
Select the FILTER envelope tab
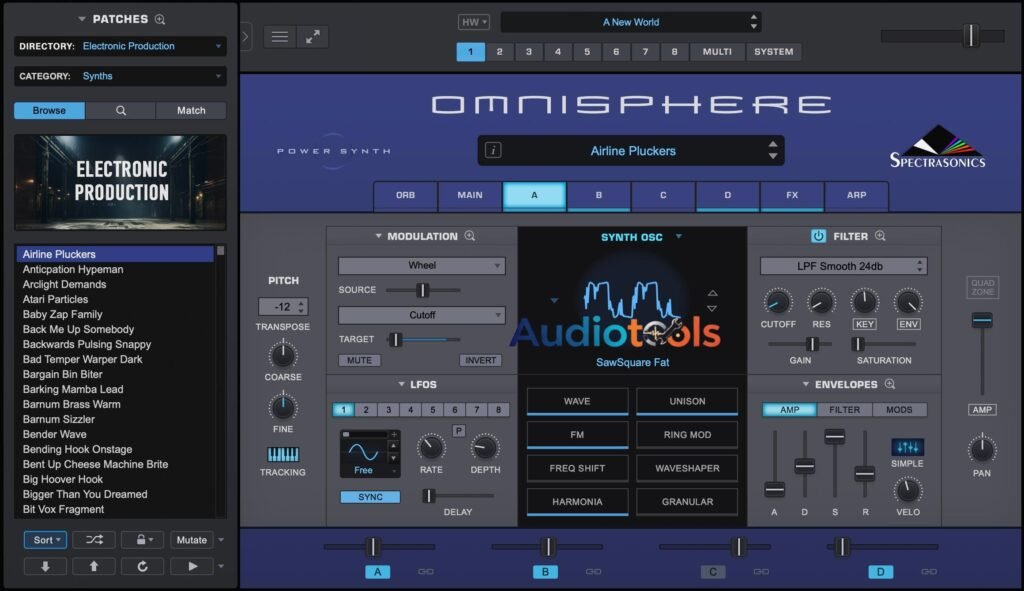(845, 409)
